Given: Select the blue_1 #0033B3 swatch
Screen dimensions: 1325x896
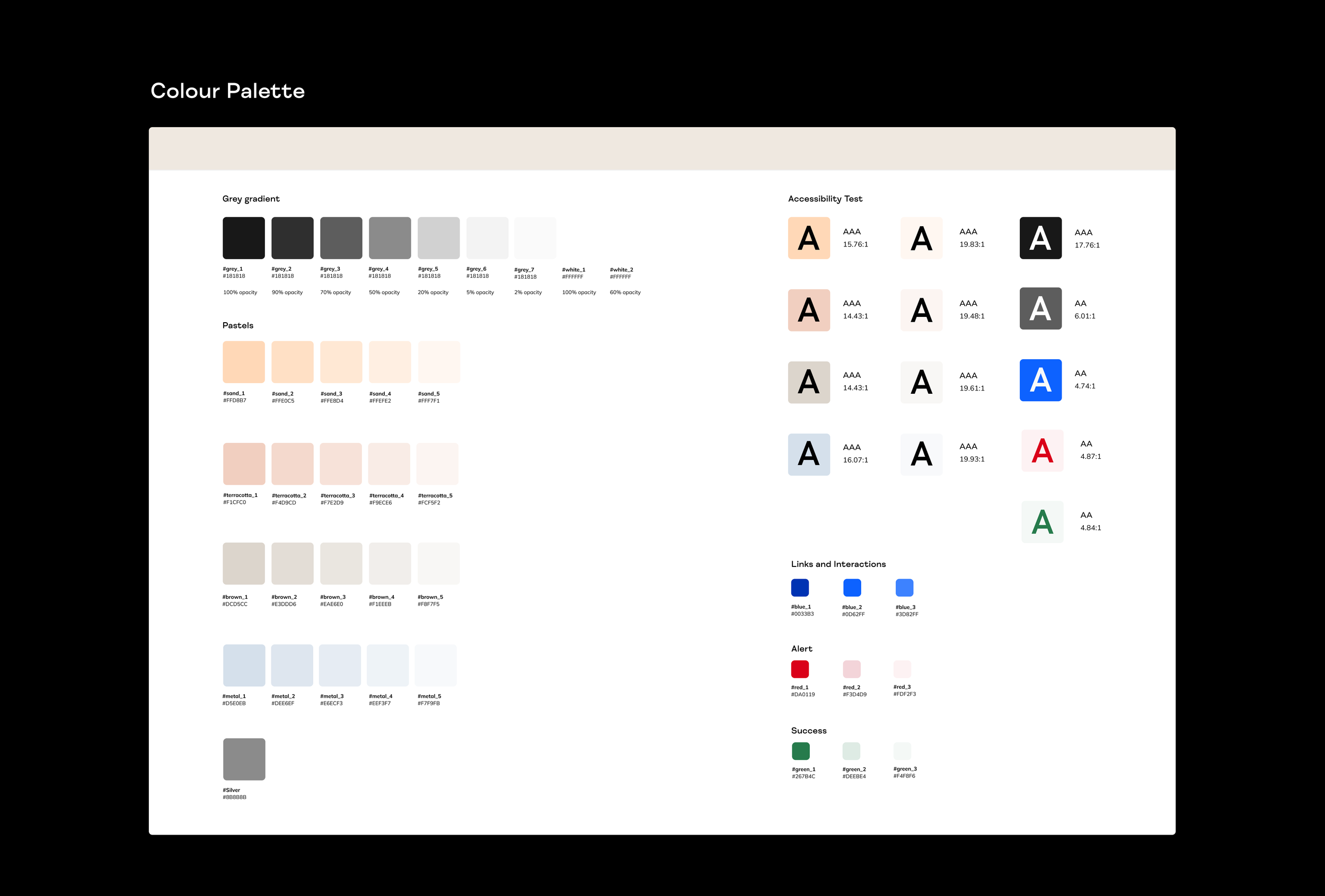Looking at the screenshot, I should click(800, 588).
